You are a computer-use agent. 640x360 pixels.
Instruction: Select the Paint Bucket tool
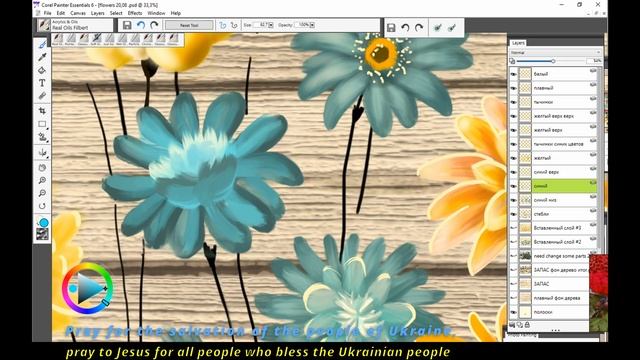42,70
